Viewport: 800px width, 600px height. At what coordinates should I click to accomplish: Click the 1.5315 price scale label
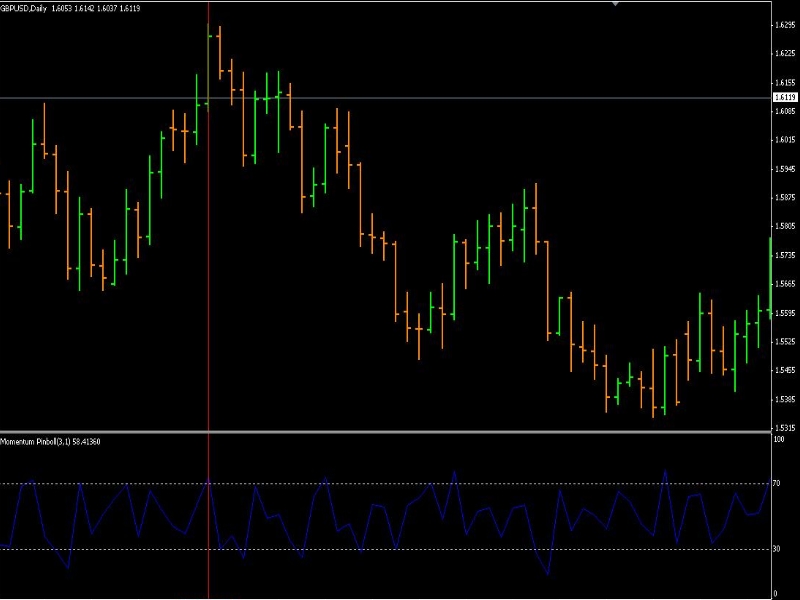(785, 427)
